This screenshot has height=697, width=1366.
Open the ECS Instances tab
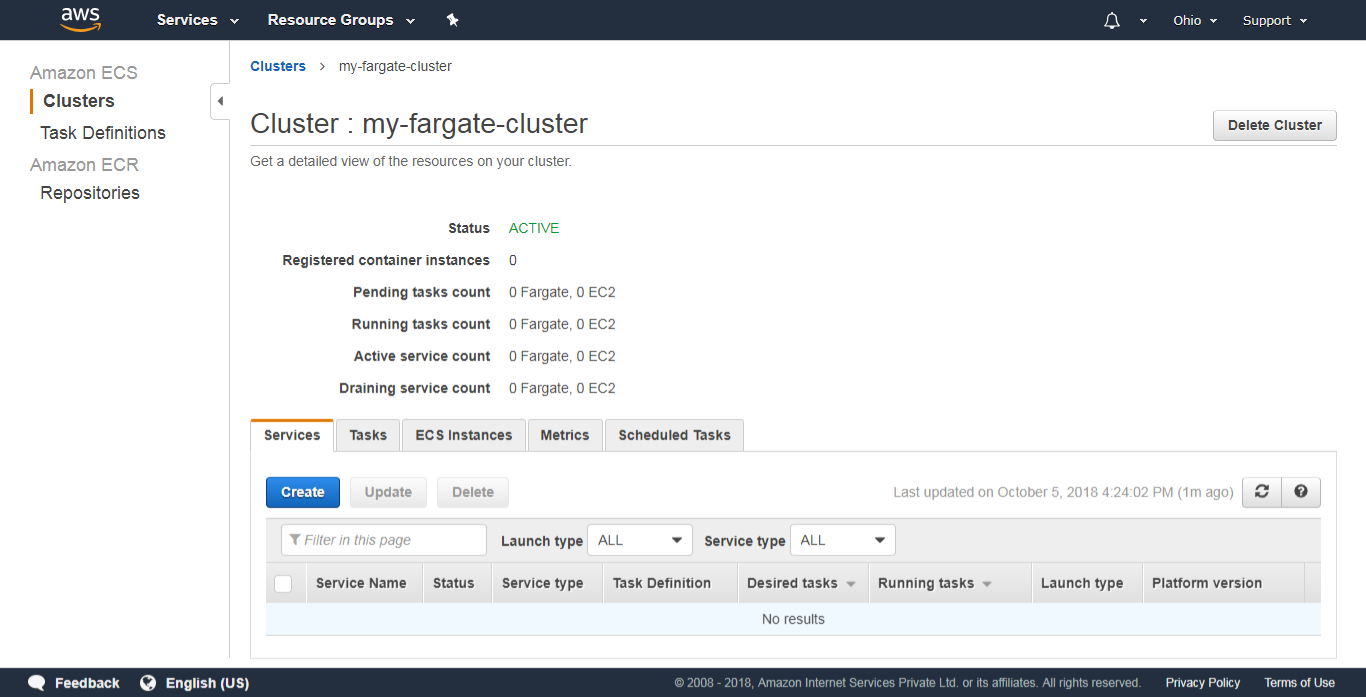464,435
